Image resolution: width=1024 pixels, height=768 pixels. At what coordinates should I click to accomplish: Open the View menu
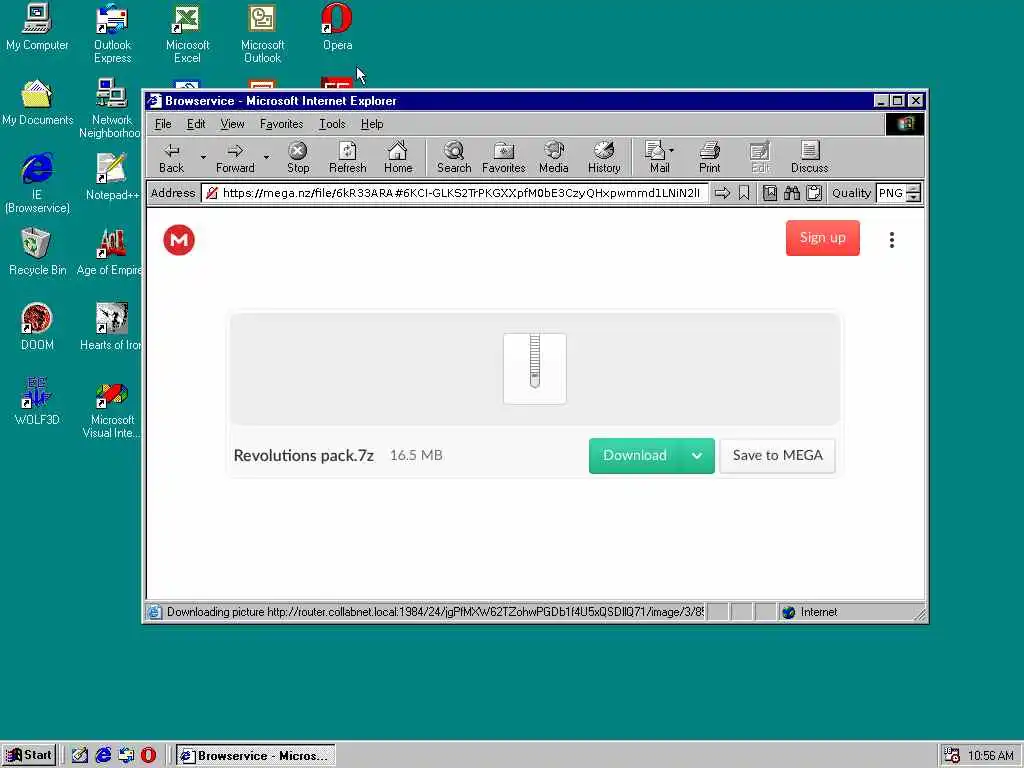[232, 124]
